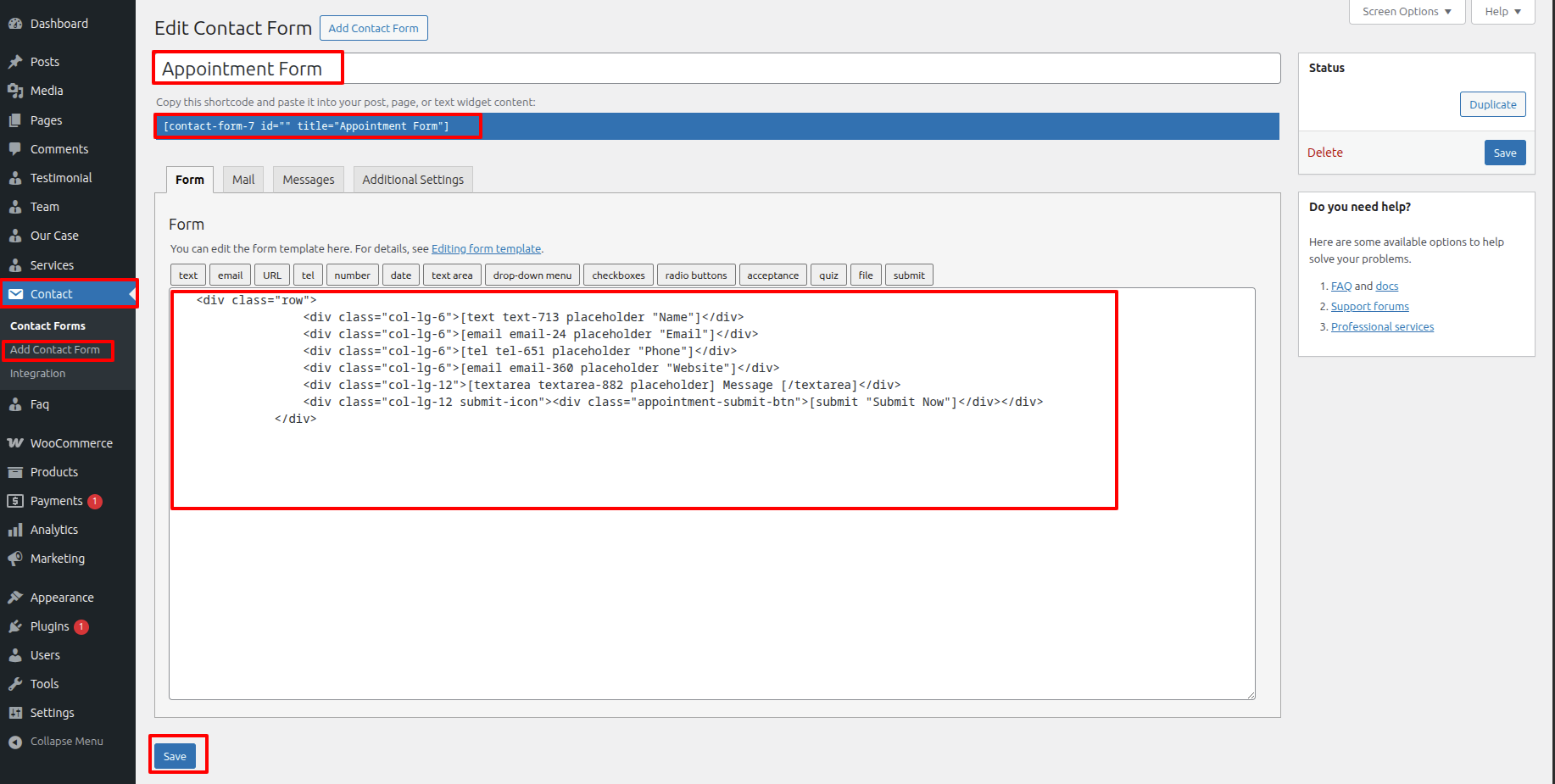Insert a drop-down menu form tag
The image size is (1555, 784).
[x=532, y=275]
